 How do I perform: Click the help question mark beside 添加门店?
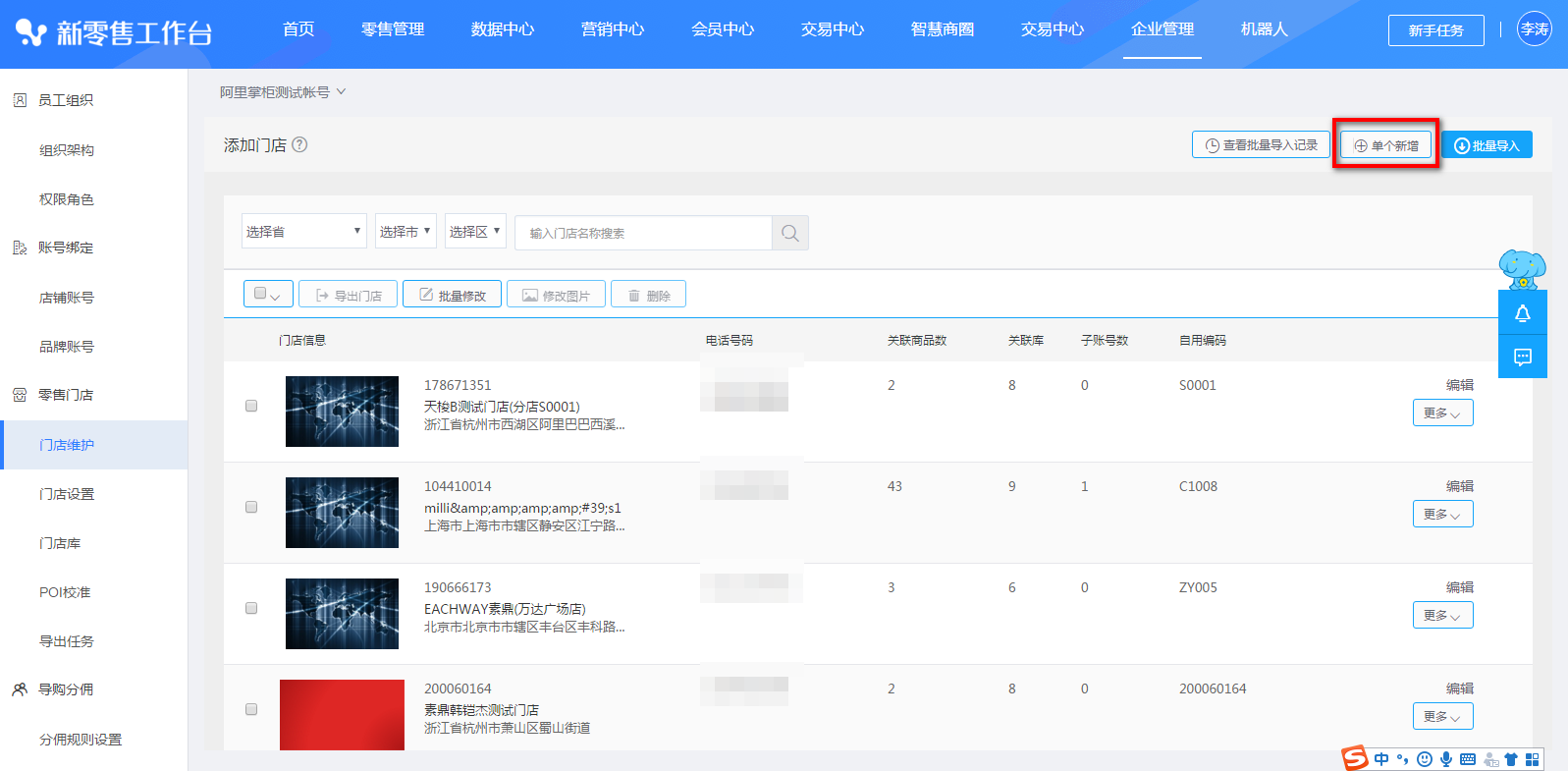point(300,144)
